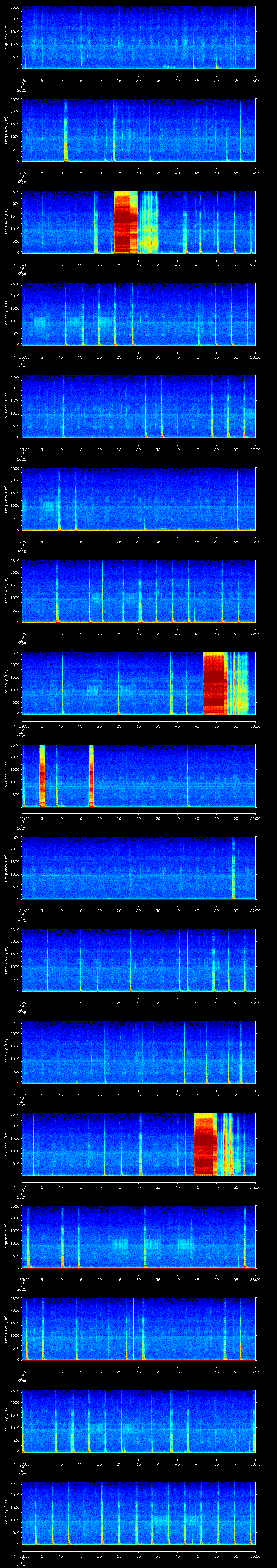Select the "11:28:00" start time label
This screenshot has height=1568, width=277.
point(21,634)
